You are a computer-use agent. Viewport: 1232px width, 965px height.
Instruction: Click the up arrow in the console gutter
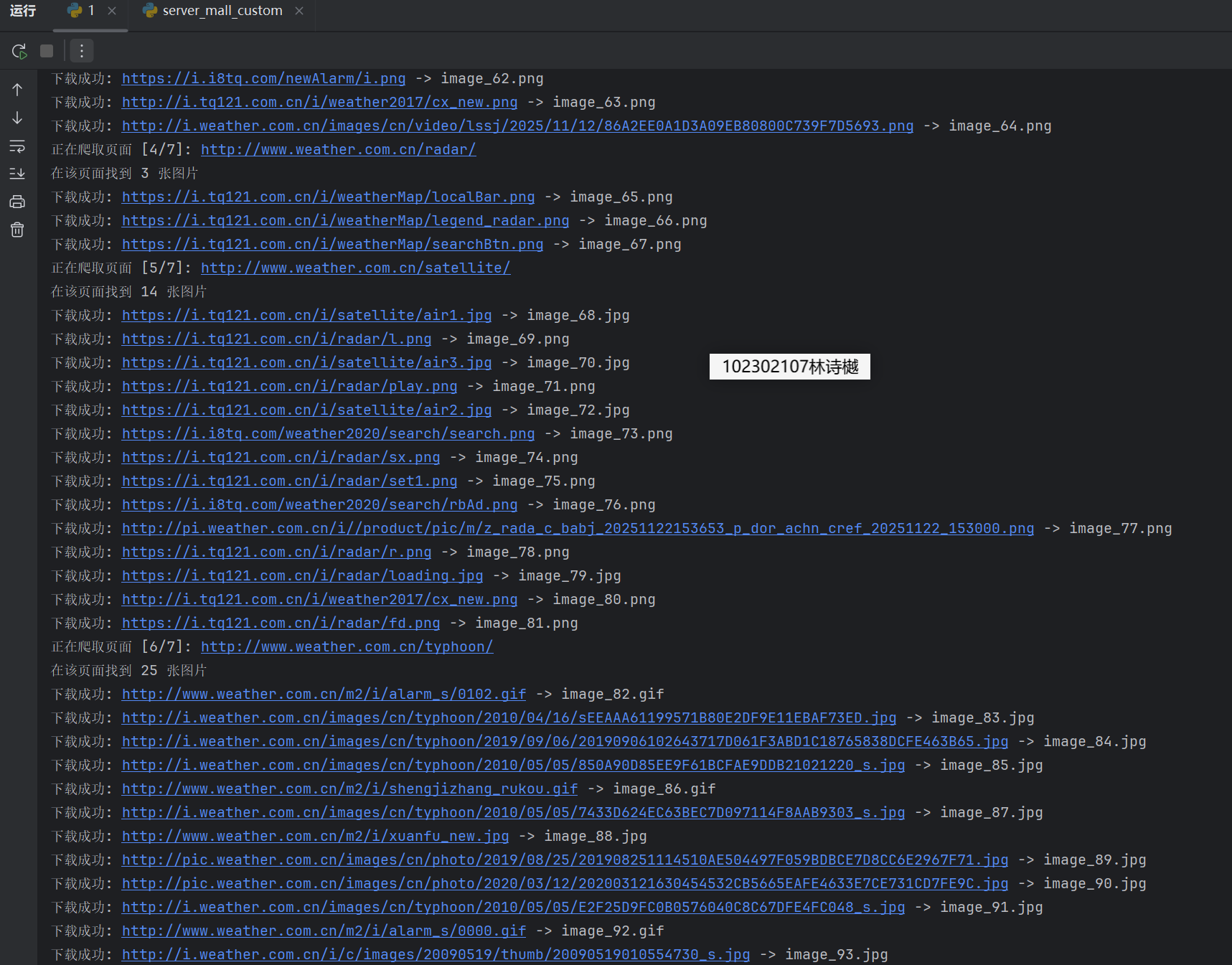click(x=17, y=90)
